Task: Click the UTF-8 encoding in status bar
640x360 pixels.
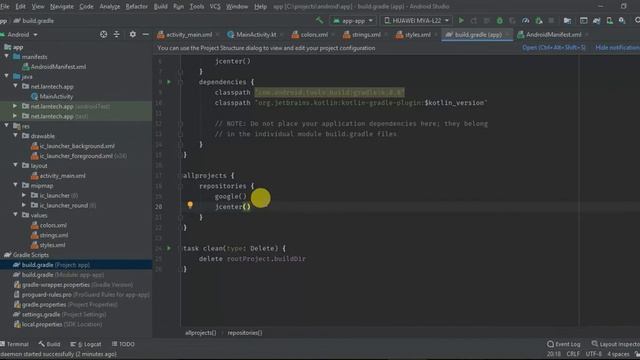Action: coord(593,354)
